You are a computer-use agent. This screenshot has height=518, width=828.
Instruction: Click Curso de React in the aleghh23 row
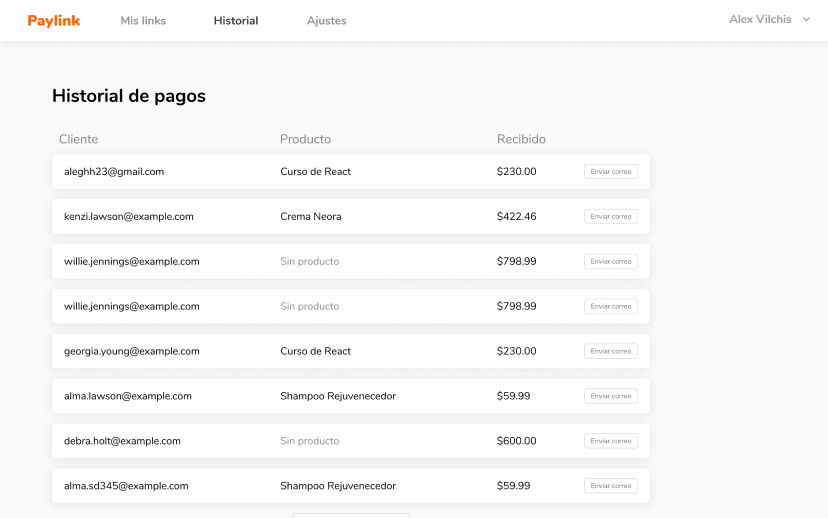coord(316,172)
